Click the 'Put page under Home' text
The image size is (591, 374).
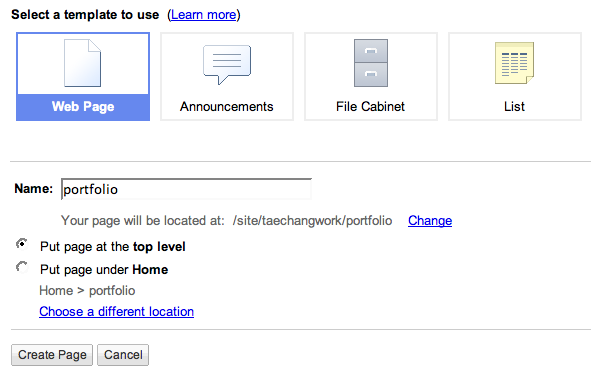point(104,270)
